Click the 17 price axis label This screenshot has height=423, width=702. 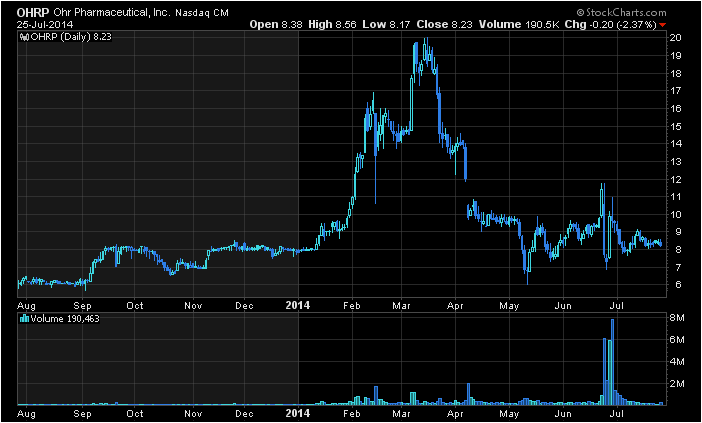tap(676, 91)
